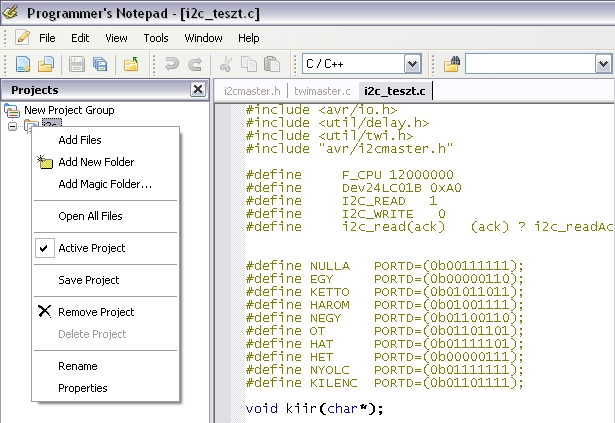Close the Projects panel
Viewport: 615px width, 423px height.
pyautogui.click(x=198, y=89)
